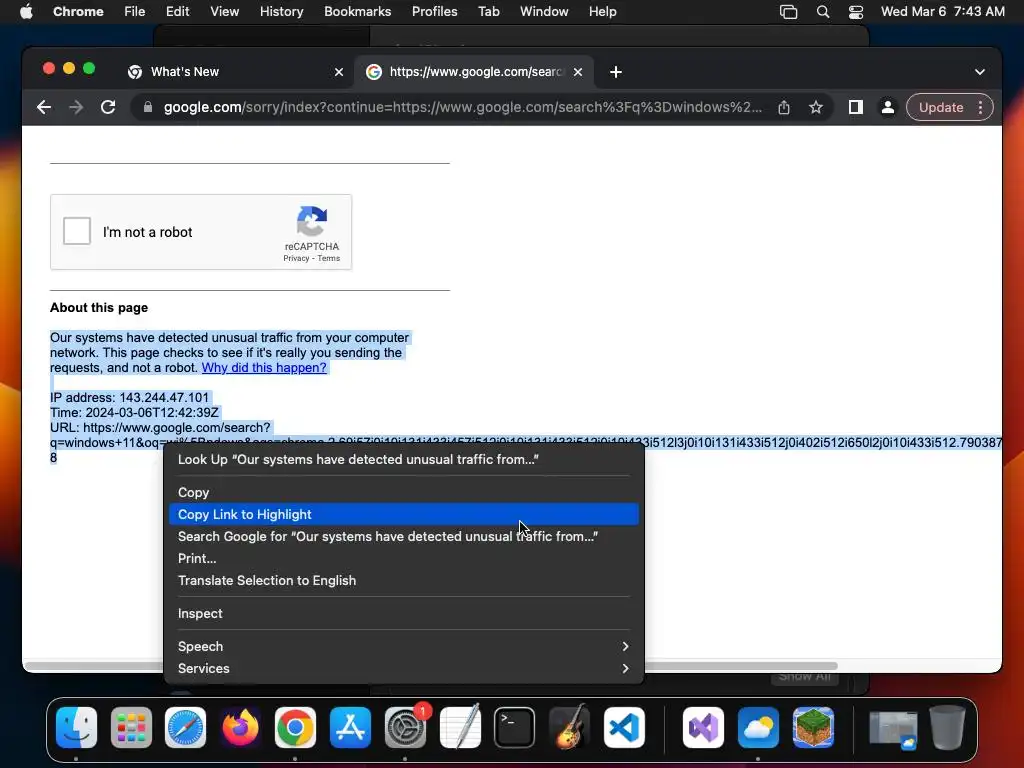
Task: Launch Minecraft from the Dock
Action: click(x=813, y=727)
